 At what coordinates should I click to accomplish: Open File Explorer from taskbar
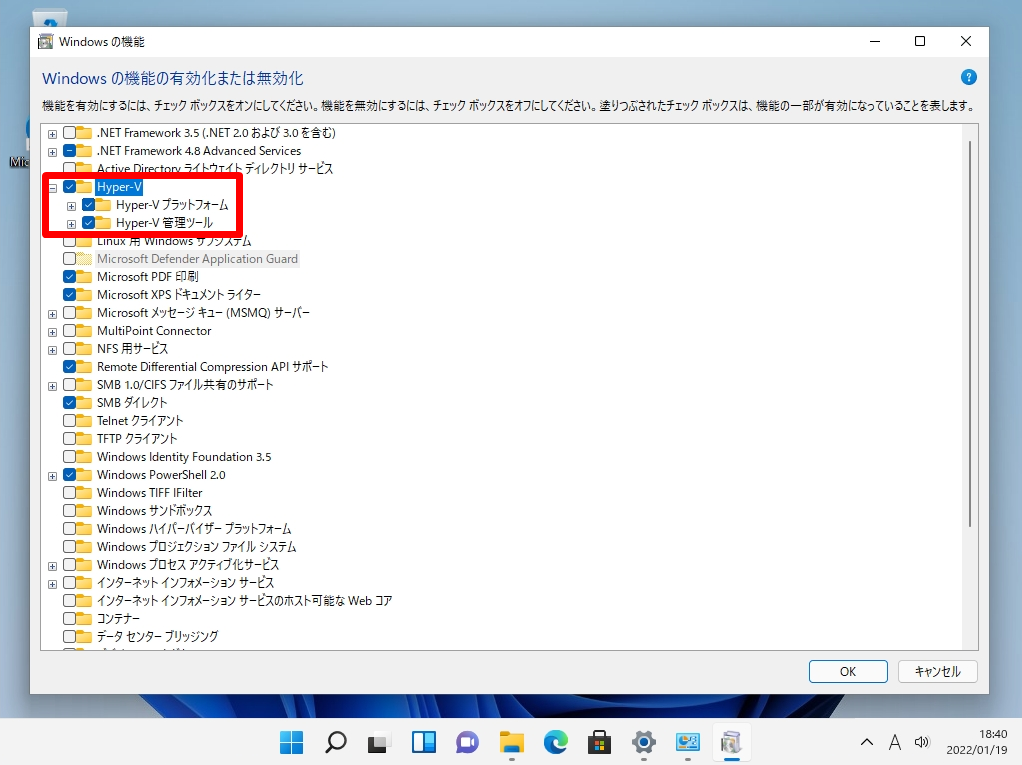512,742
